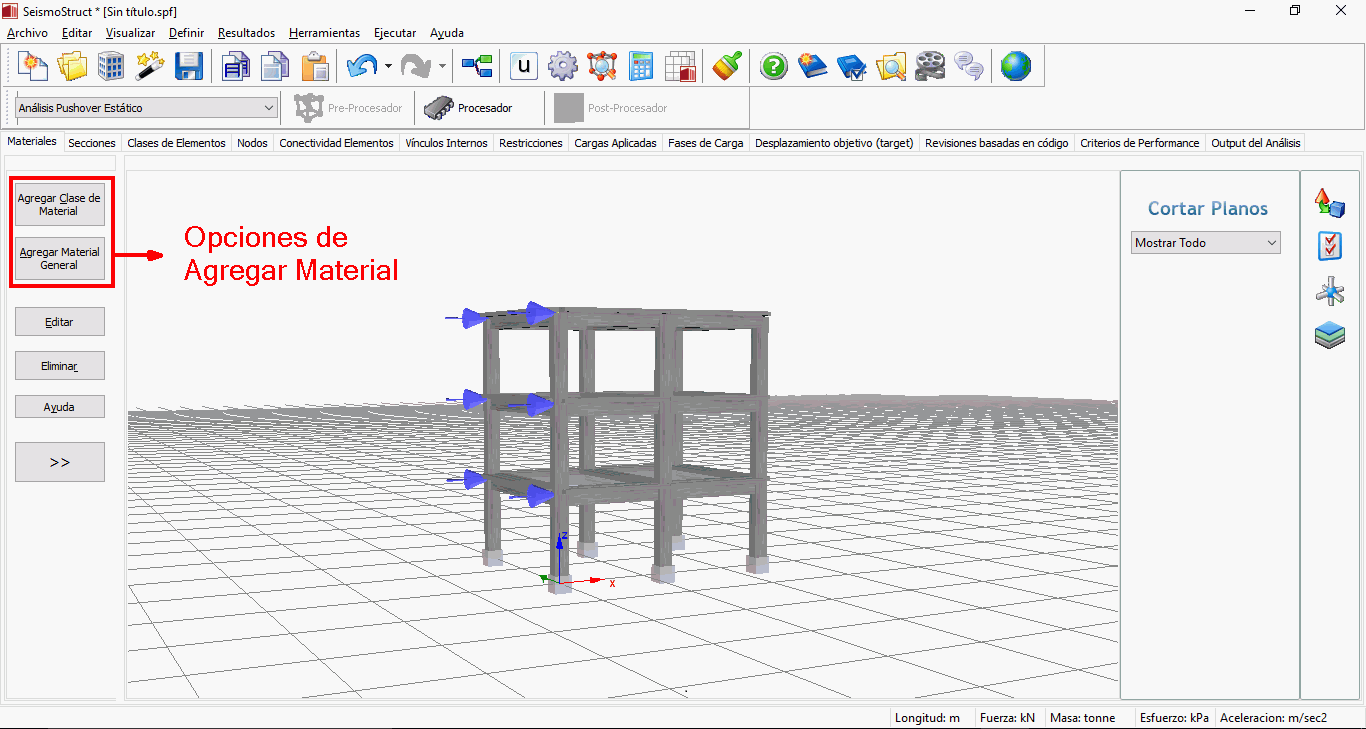Click the globe icon in toolbar

1015,67
